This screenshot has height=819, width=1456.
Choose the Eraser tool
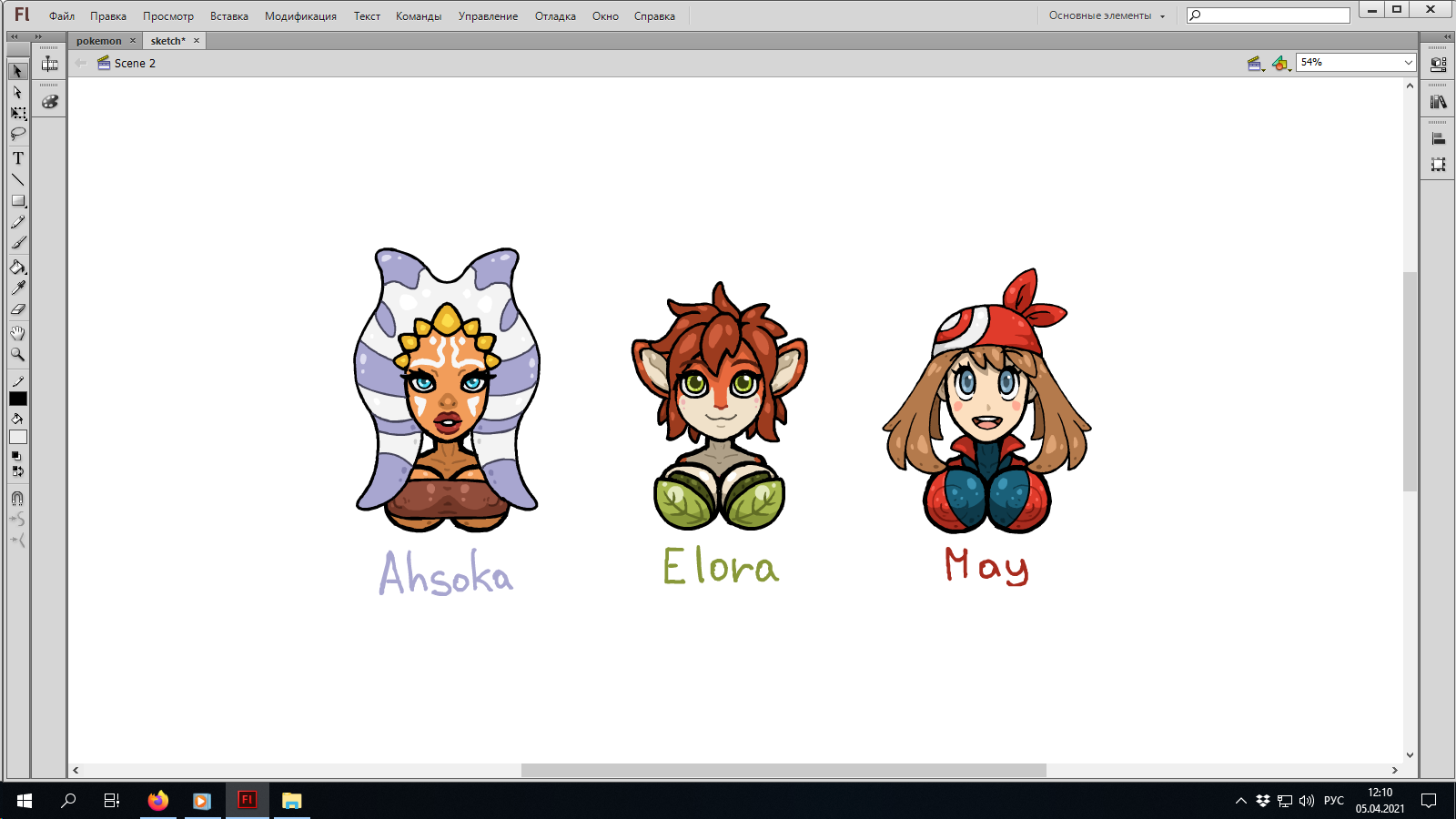tap(17, 309)
